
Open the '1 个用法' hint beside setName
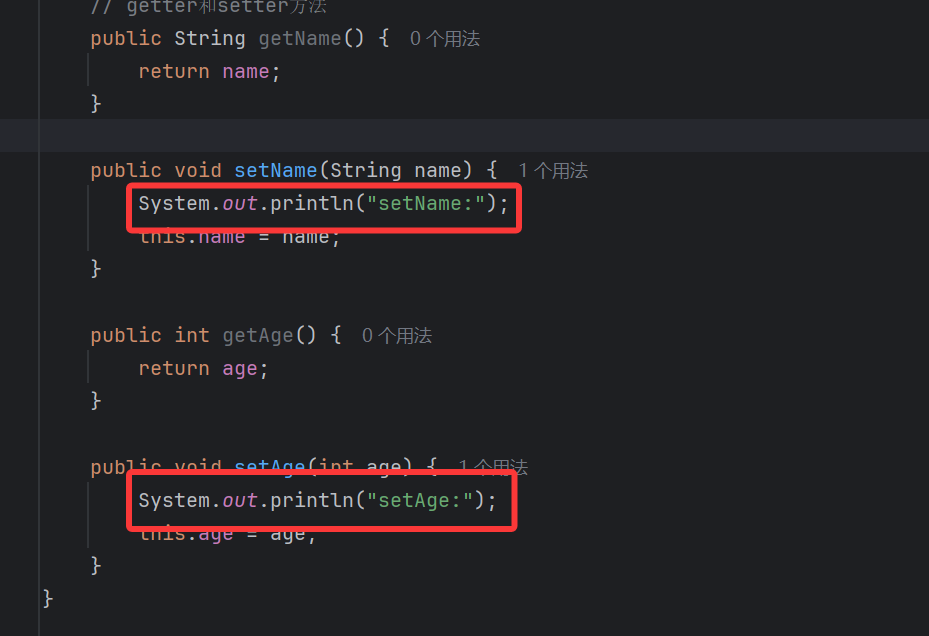pyautogui.click(x=553, y=171)
